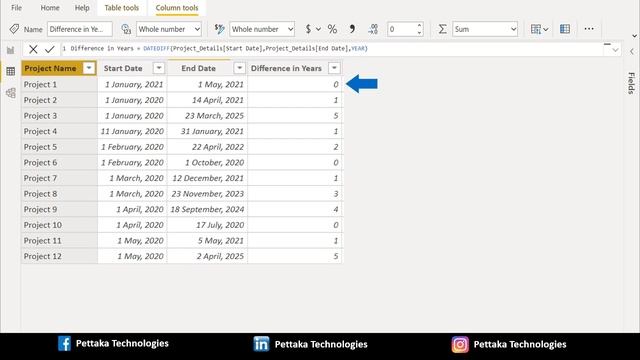Apply percentage format
640x360 pixels.
[x=332, y=29]
